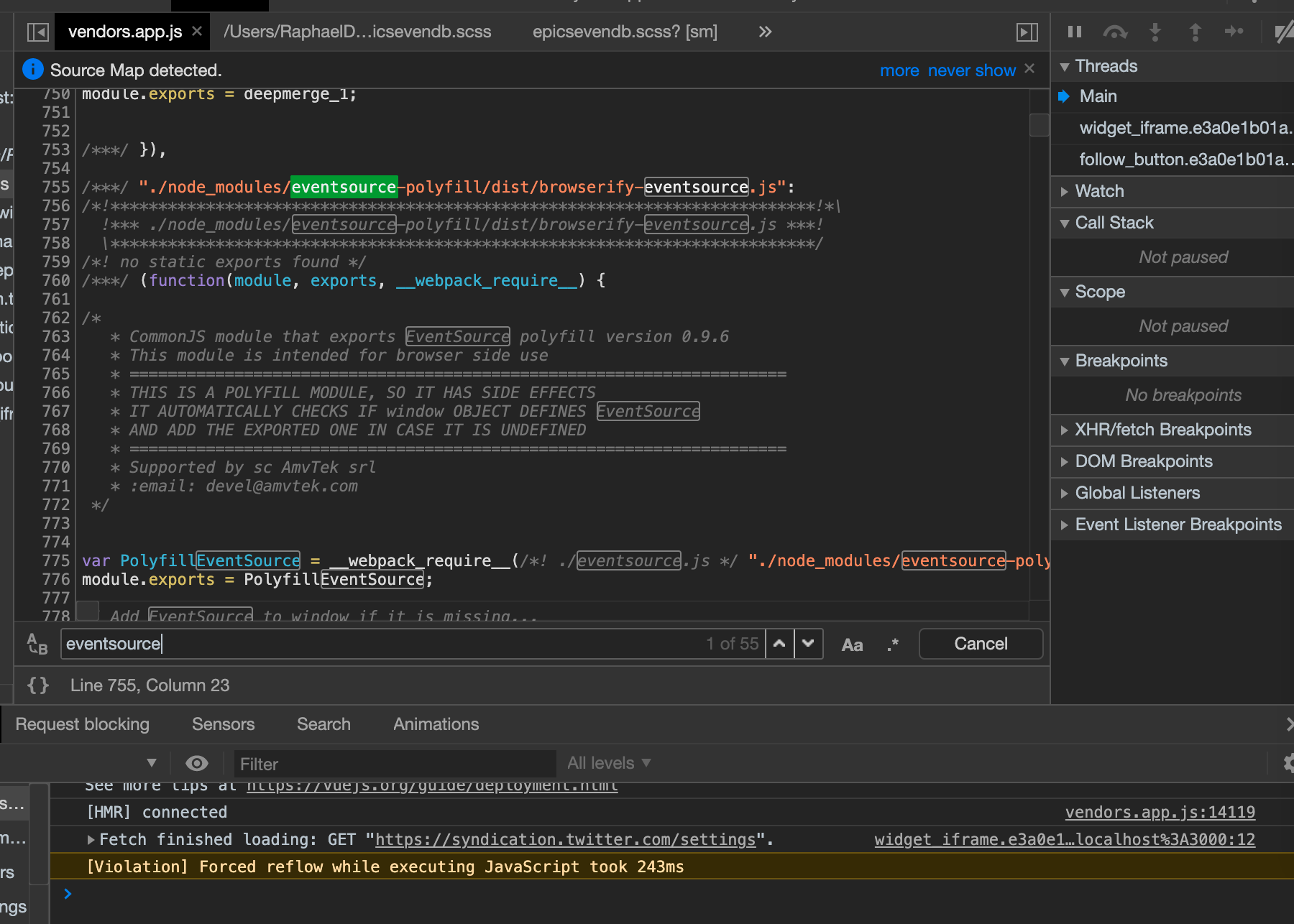Open the epicsevendb.scss? [sm] tab
1294x924 pixels.
coord(625,32)
